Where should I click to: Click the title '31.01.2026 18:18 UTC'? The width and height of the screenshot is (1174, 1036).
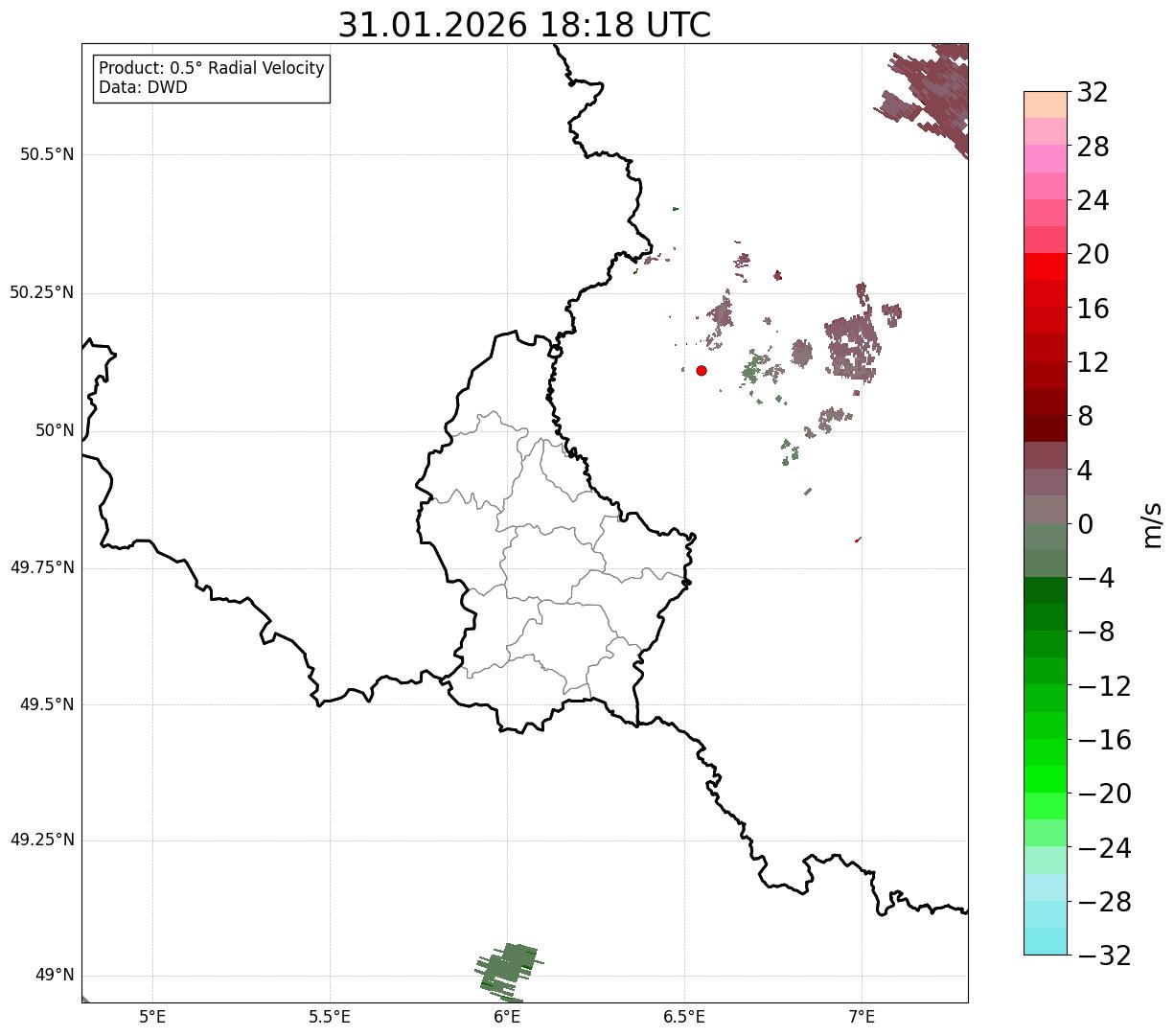point(524,25)
